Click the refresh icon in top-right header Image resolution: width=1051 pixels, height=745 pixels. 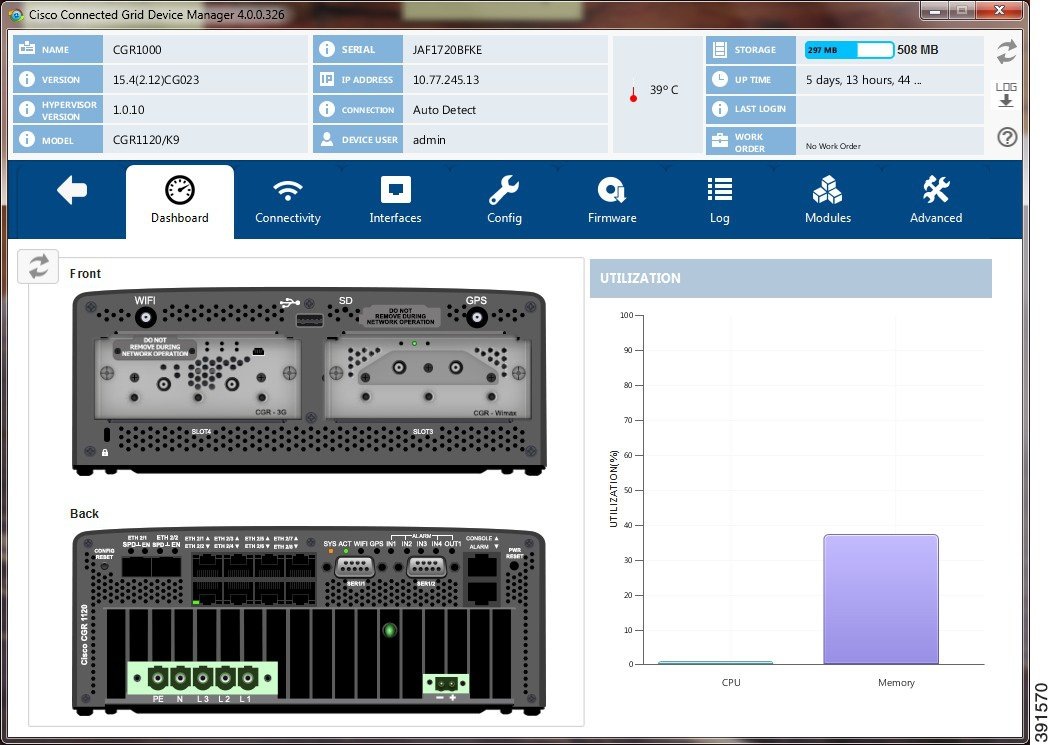(1006, 52)
